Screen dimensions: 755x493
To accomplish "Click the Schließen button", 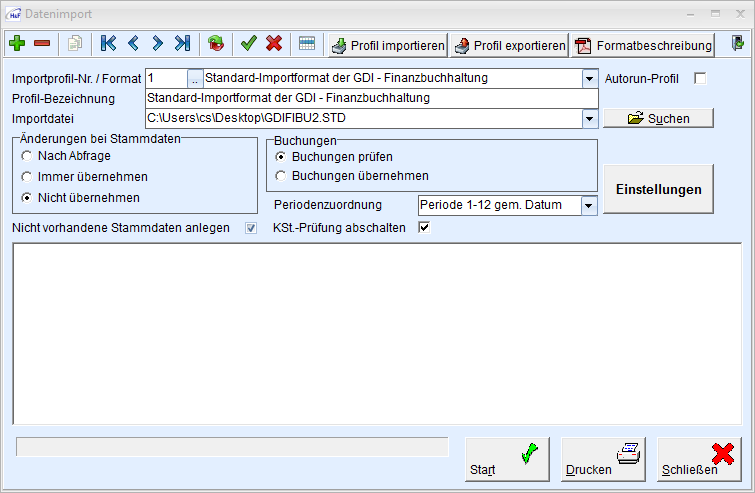I will tap(699, 459).
